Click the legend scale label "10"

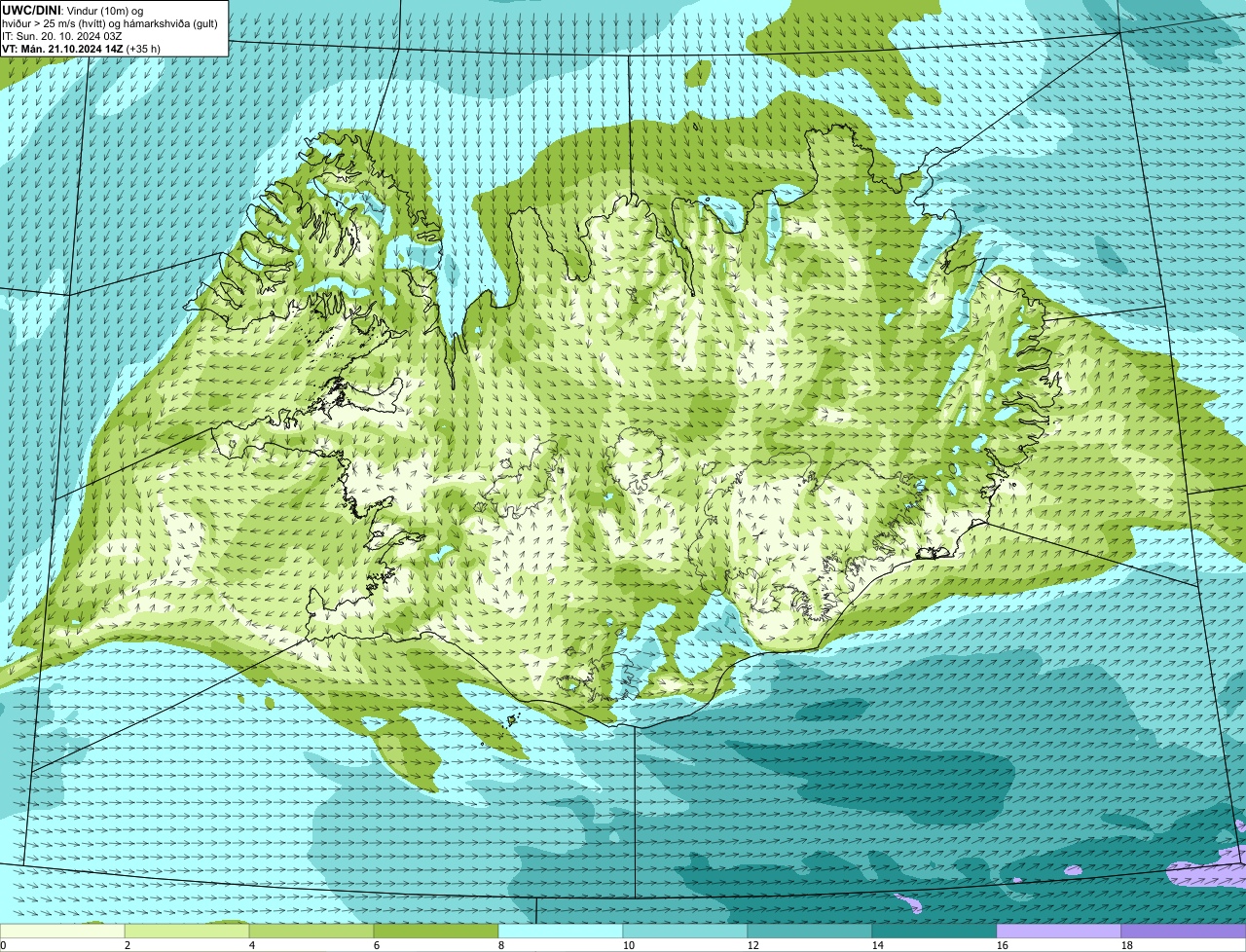coord(629,945)
